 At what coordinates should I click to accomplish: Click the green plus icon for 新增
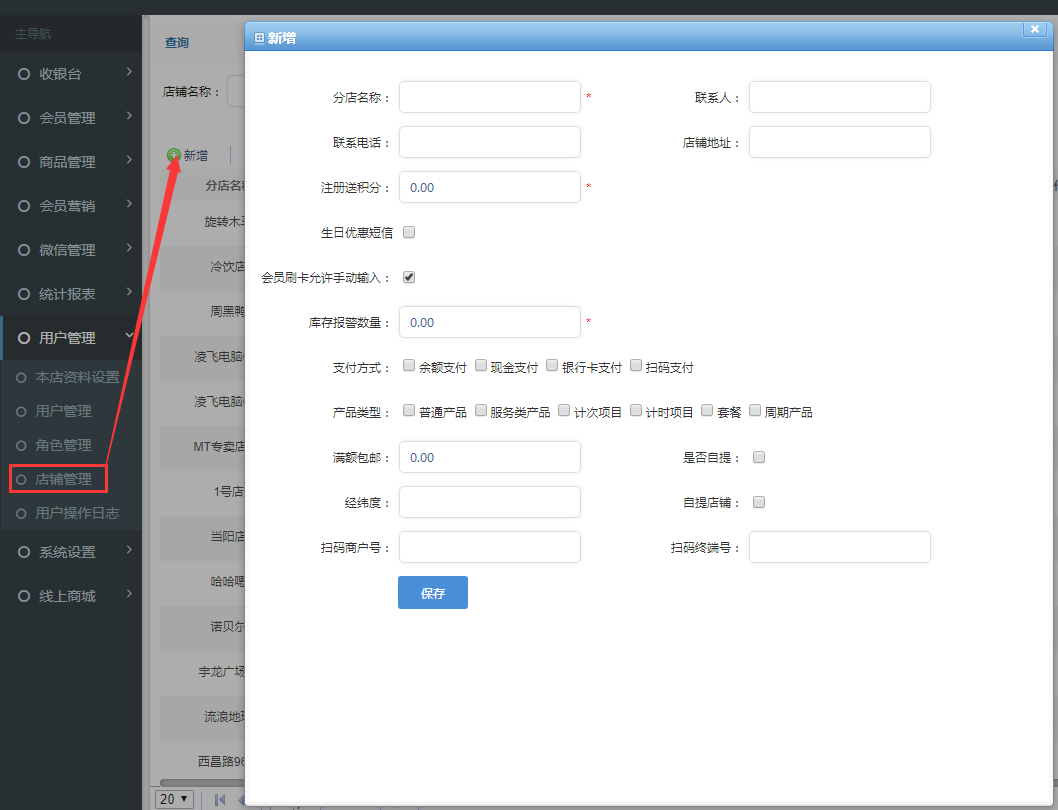click(x=173, y=155)
